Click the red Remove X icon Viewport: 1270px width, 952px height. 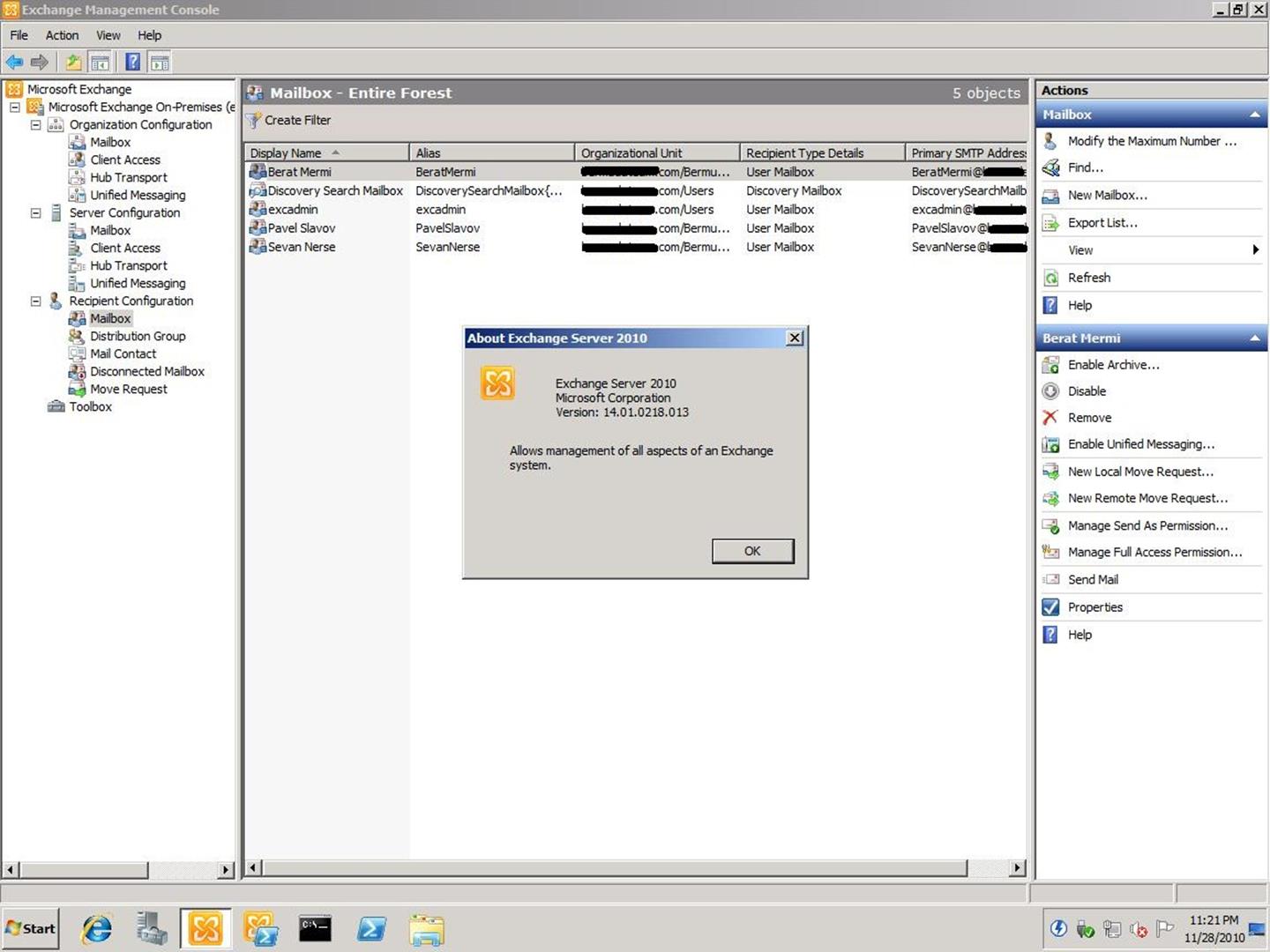(1050, 418)
